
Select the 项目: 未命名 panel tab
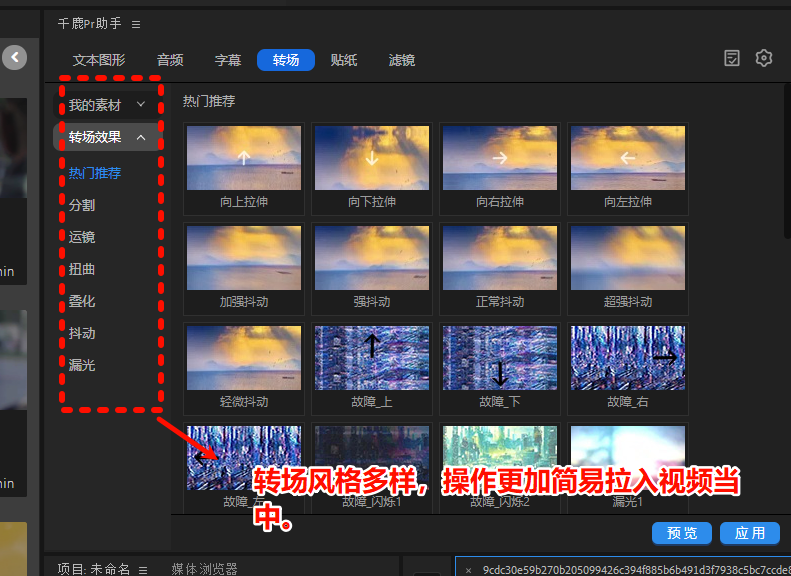[93, 569]
